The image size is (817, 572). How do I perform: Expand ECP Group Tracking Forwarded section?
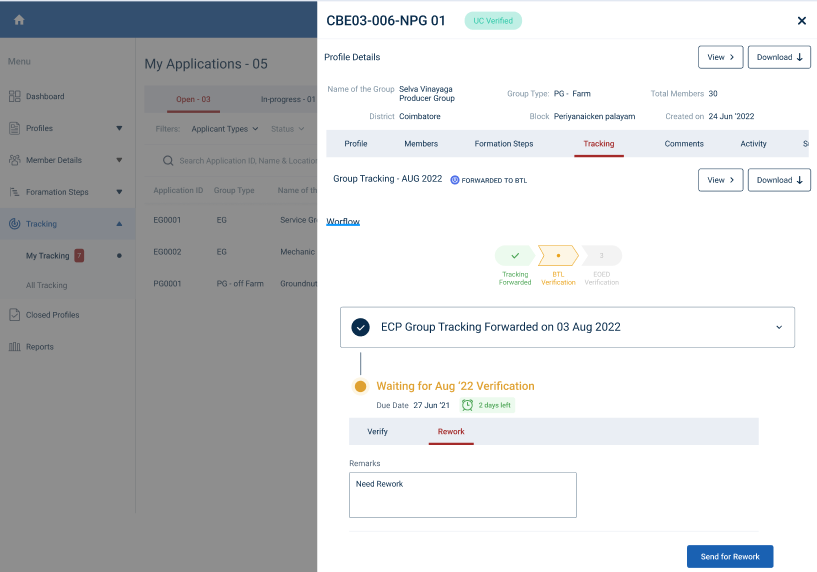[x=779, y=327]
